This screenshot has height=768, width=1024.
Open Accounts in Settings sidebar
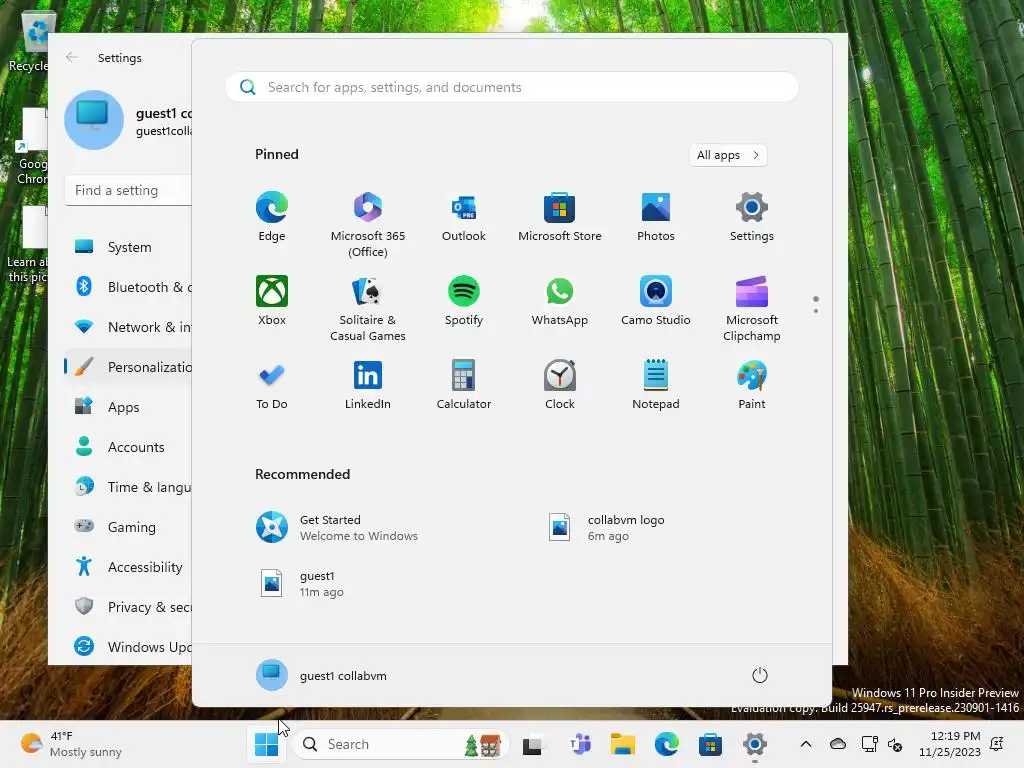[128, 447]
